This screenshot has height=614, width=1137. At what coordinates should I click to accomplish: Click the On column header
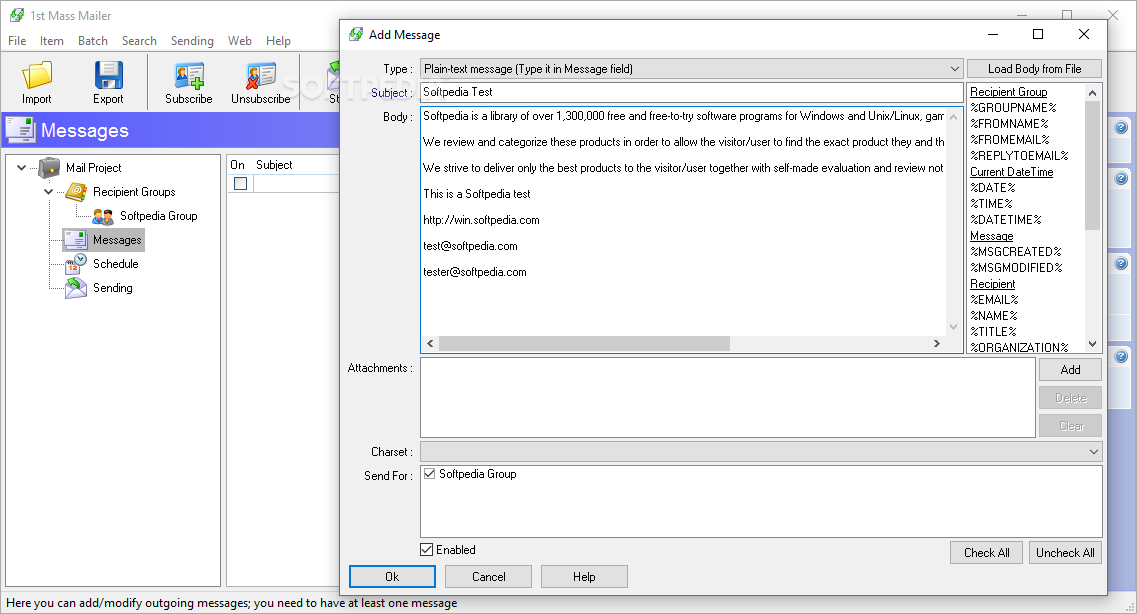point(239,165)
